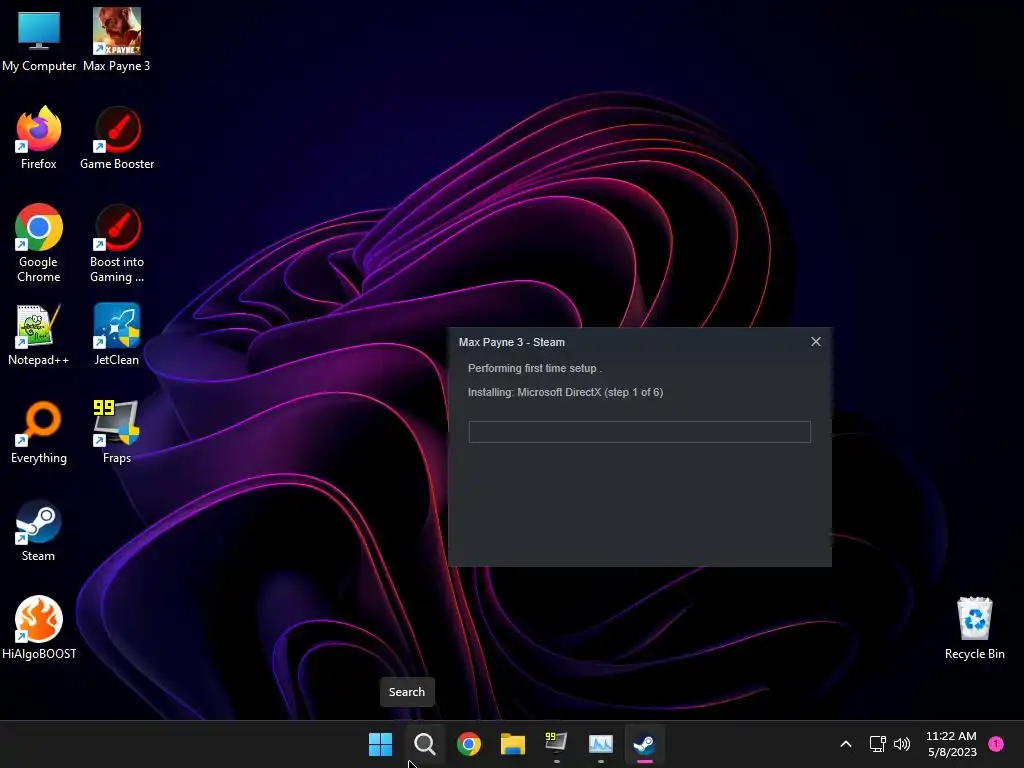Open Chrome from the taskbar
Image resolution: width=1024 pixels, height=768 pixels.
(x=469, y=744)
